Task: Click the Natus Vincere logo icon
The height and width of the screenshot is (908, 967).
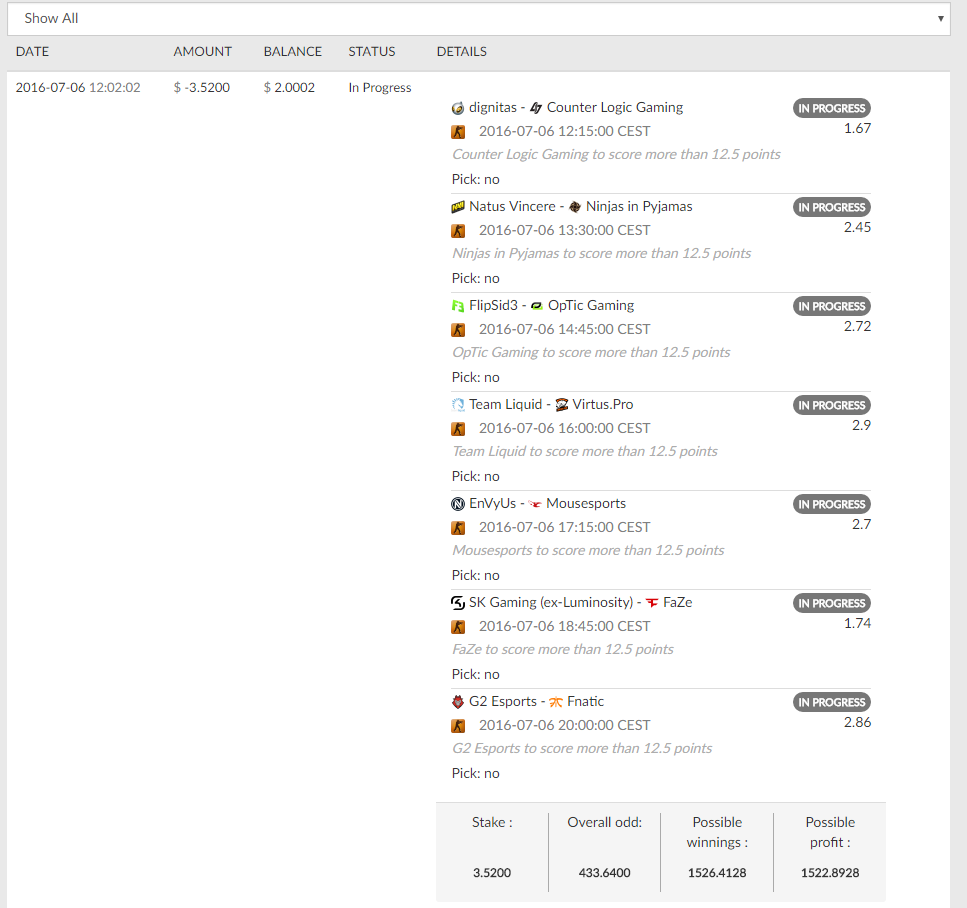Action: [x=458, y=207]
